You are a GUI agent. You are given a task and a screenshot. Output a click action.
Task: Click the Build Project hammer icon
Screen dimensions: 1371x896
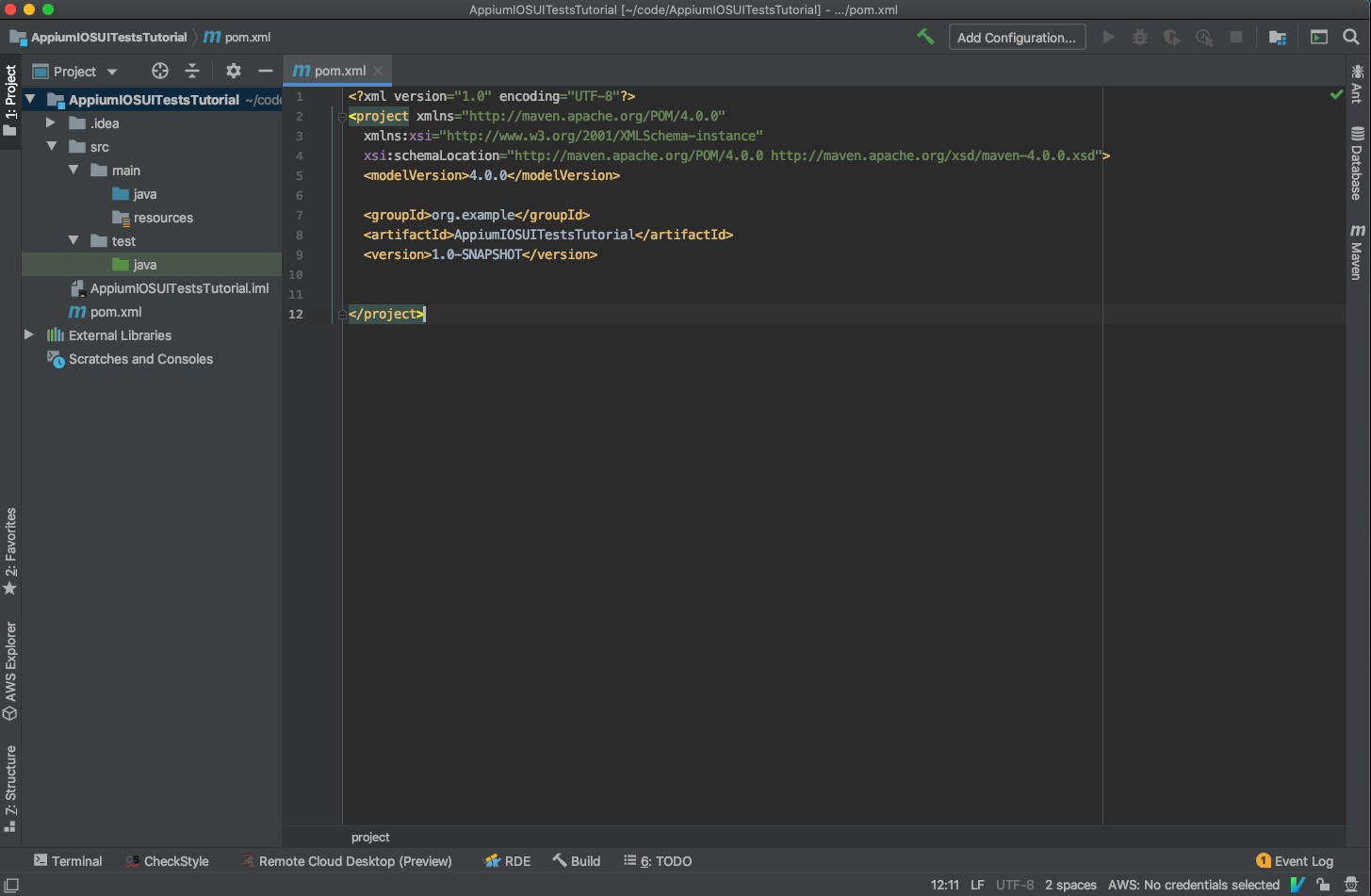(925, 37)
